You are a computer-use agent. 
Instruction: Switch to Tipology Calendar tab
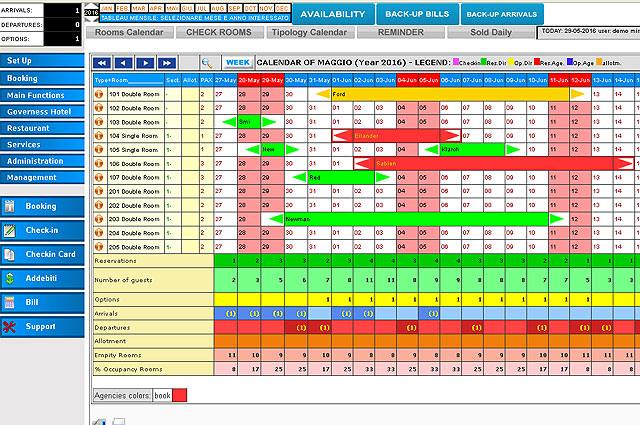310,32
